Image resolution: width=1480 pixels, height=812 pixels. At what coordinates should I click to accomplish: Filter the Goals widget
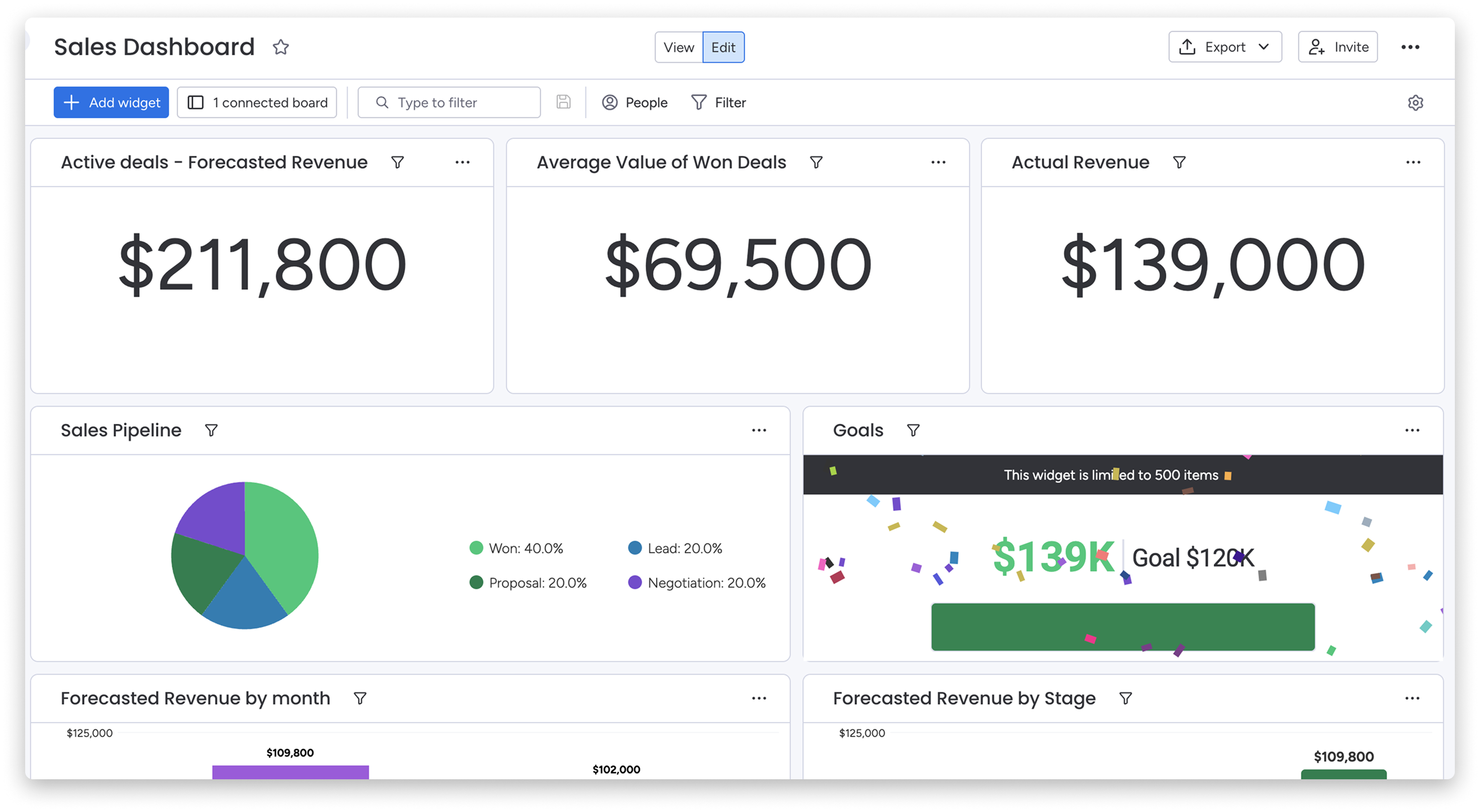pyautogui.click(x=913, y=430)
